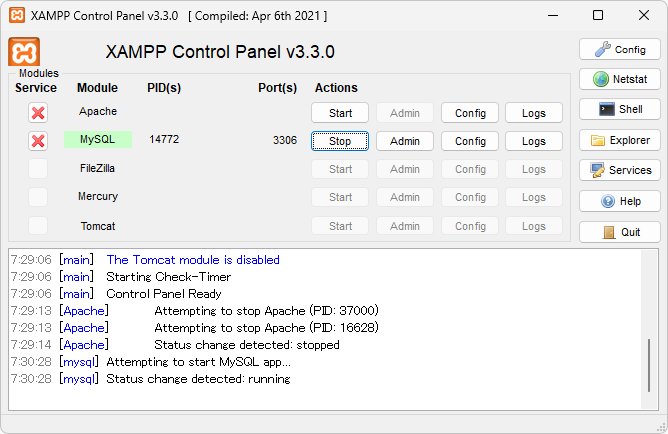Click log line 'Status change detected: running'
The height and width of the screenshot is (434, 668).
[199, 379]
